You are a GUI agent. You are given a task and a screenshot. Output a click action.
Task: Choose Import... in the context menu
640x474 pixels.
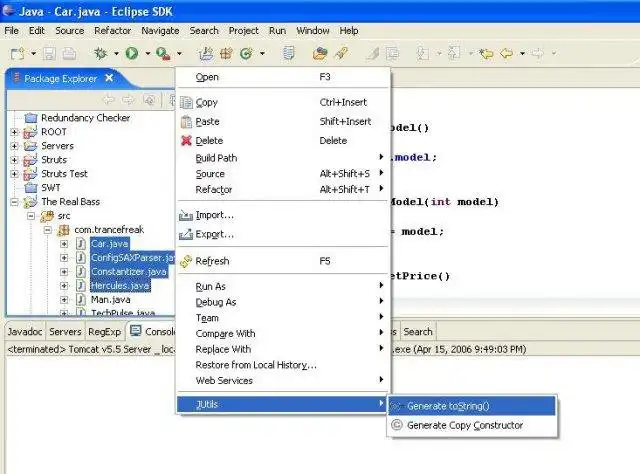coord(283,215)
